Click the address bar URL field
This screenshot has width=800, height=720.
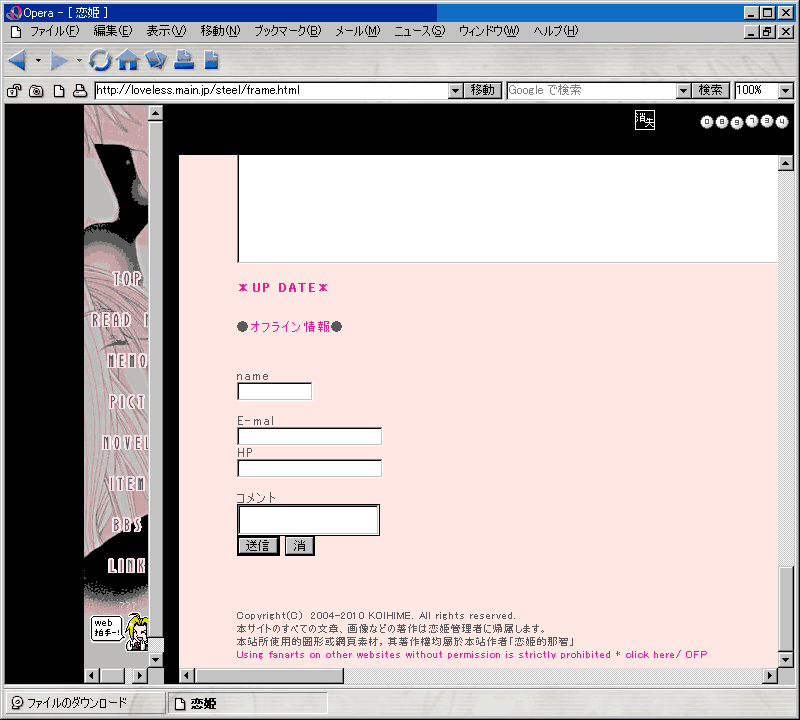271,91
